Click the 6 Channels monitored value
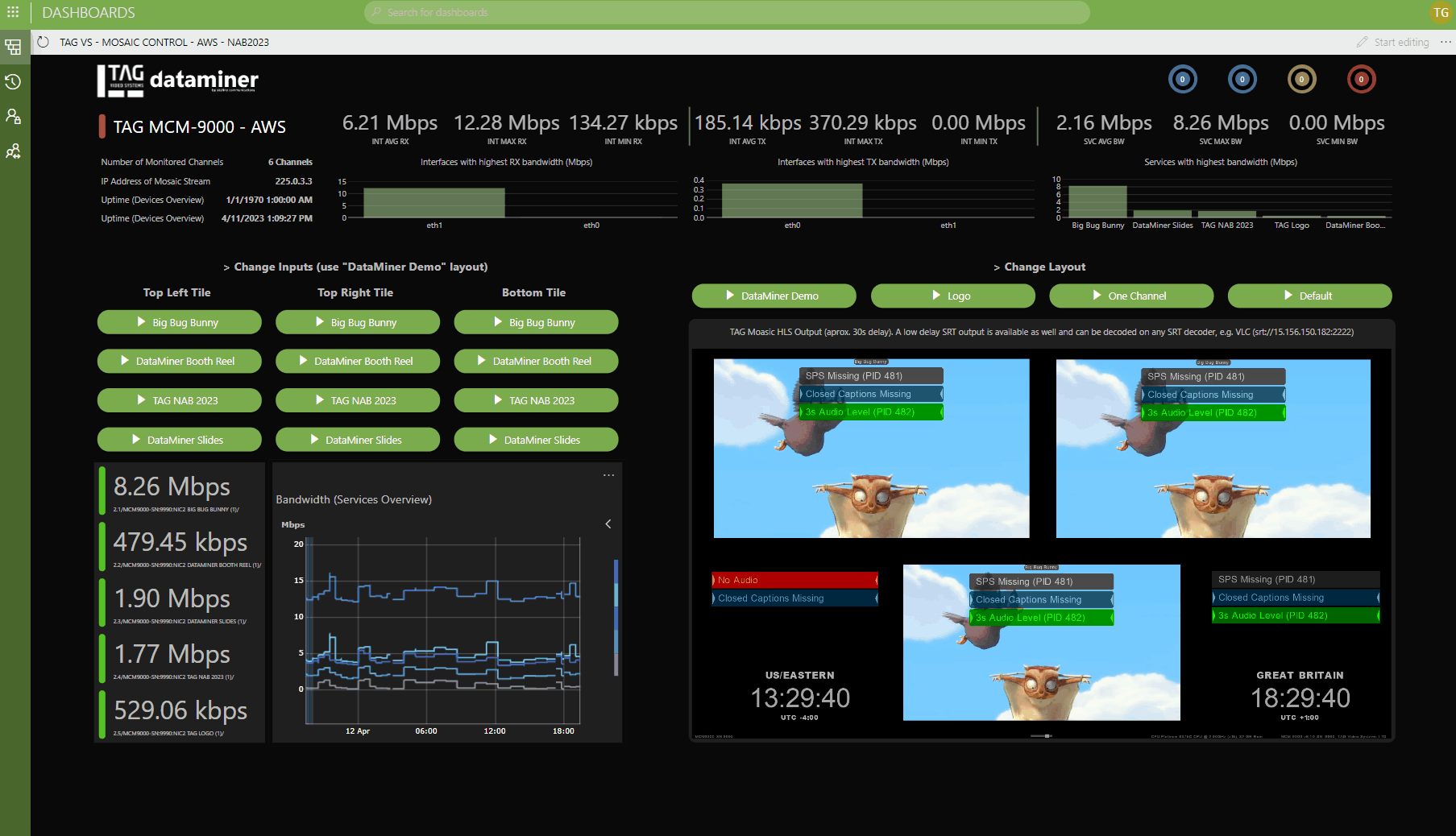This screenshot has width=1456, height=836. pyautogui.click(x=290, y=162)
